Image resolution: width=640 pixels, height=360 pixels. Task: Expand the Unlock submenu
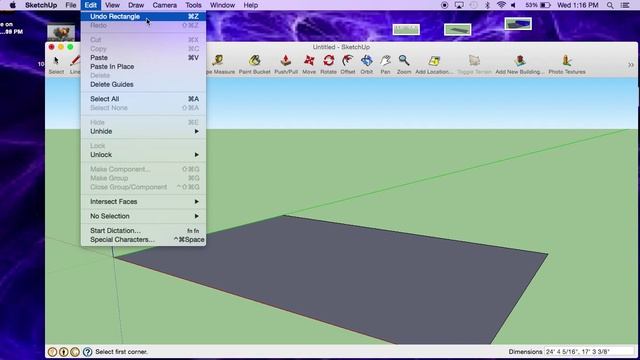point(143,155)
